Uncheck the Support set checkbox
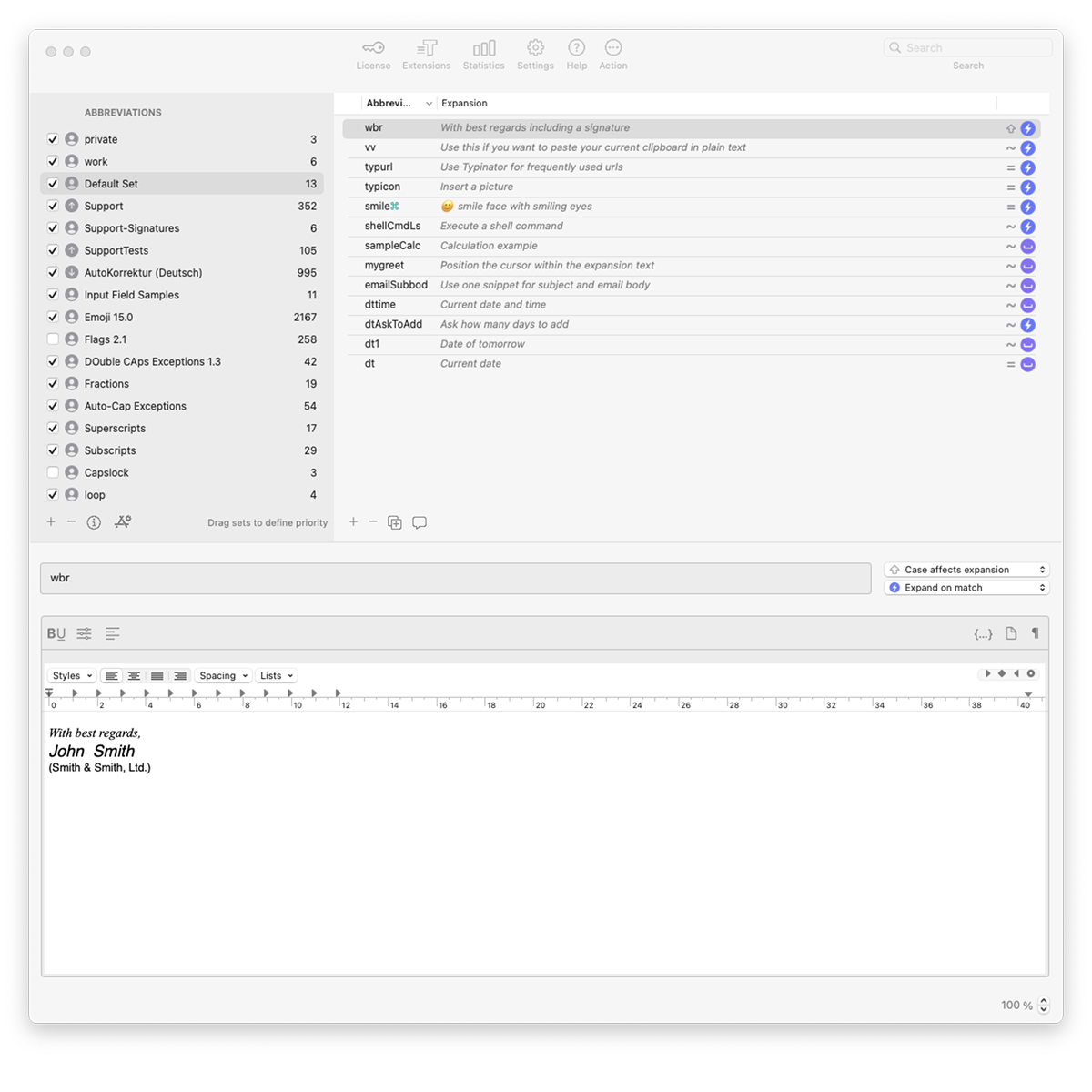The image size is (1092, 1092). coord(53,206)
